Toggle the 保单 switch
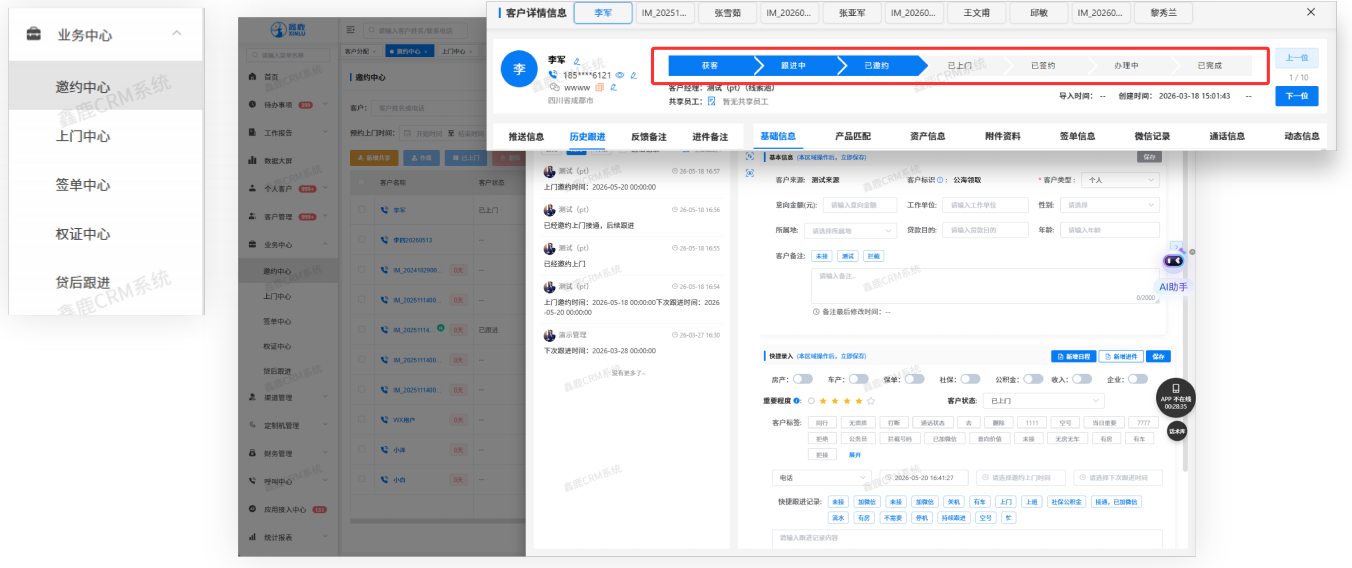 914,380
